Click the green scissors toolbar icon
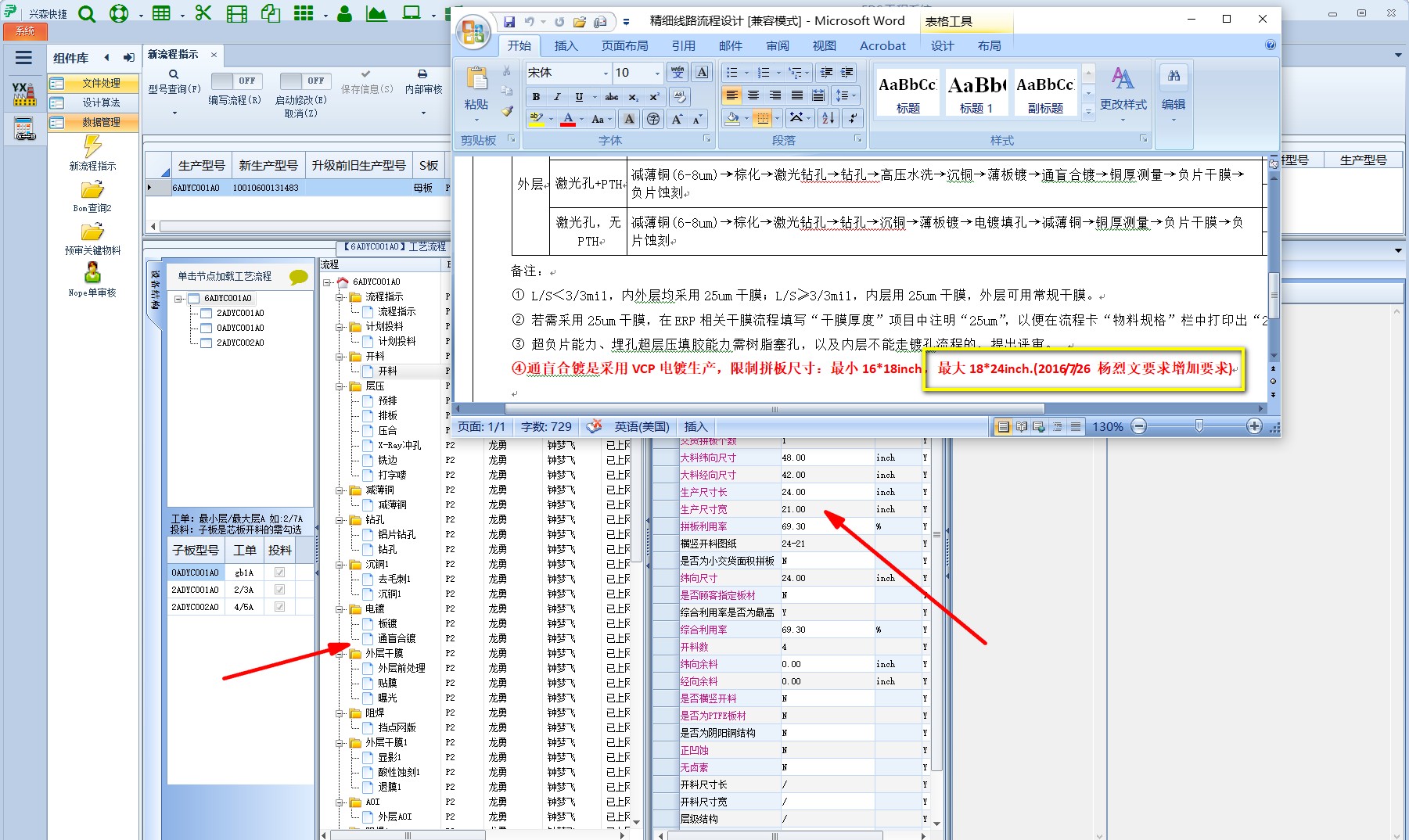Screen dimensions: 1409x840 click(203, 13)
